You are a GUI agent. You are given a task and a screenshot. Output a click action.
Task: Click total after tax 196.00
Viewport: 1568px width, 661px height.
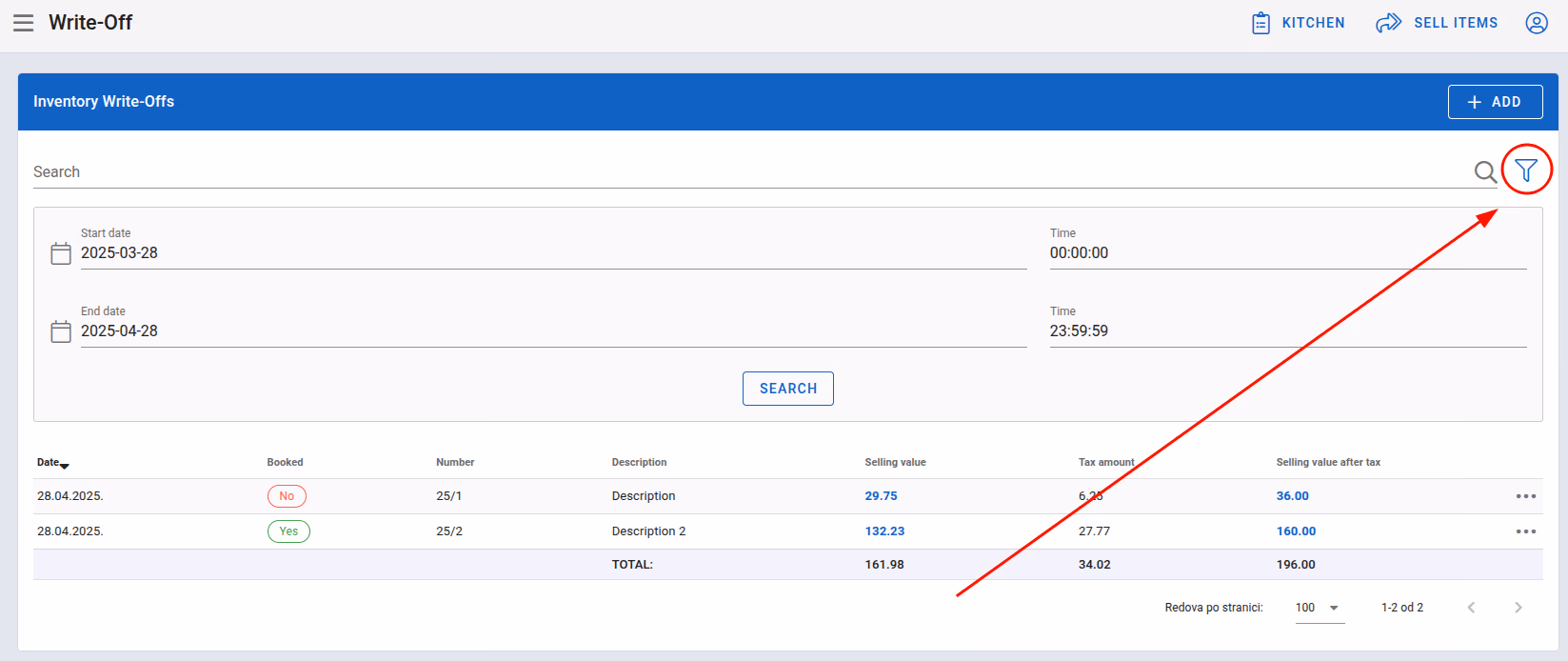pyautogui.click(x=1296, y=565)
